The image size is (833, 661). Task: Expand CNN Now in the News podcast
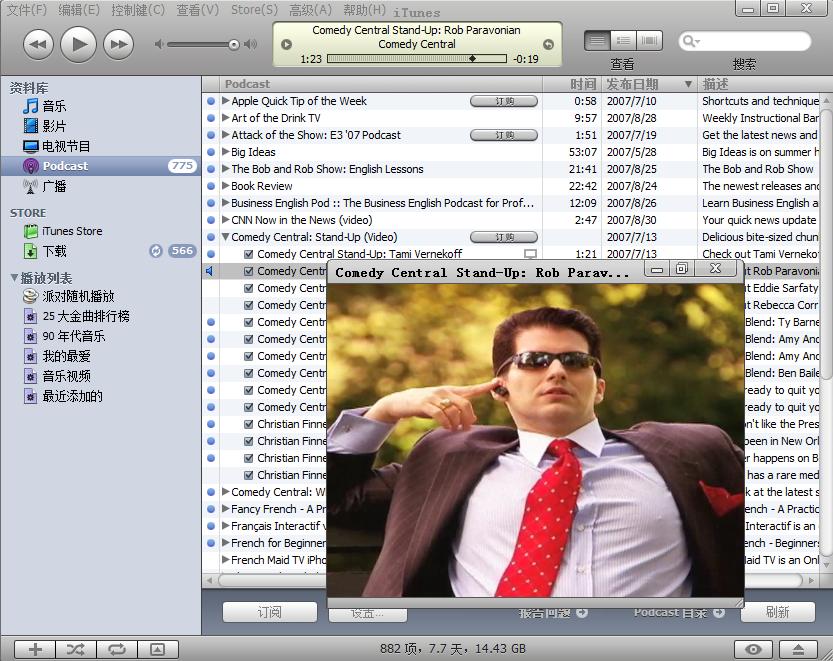[226, 219]
